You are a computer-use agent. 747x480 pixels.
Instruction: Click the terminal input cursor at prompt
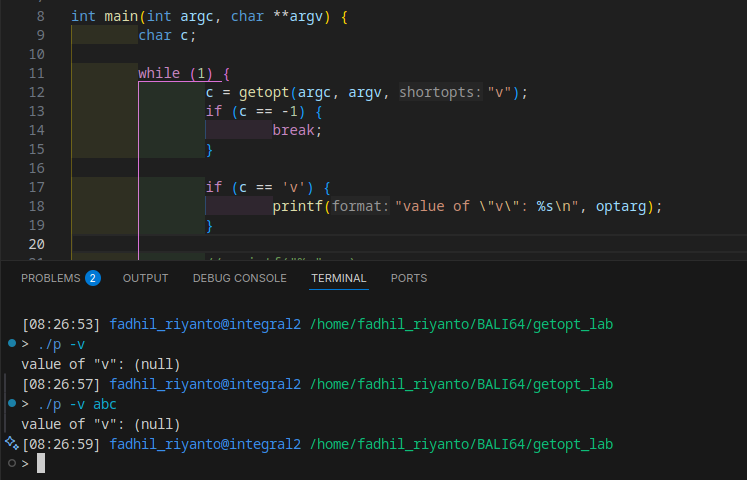41,463
